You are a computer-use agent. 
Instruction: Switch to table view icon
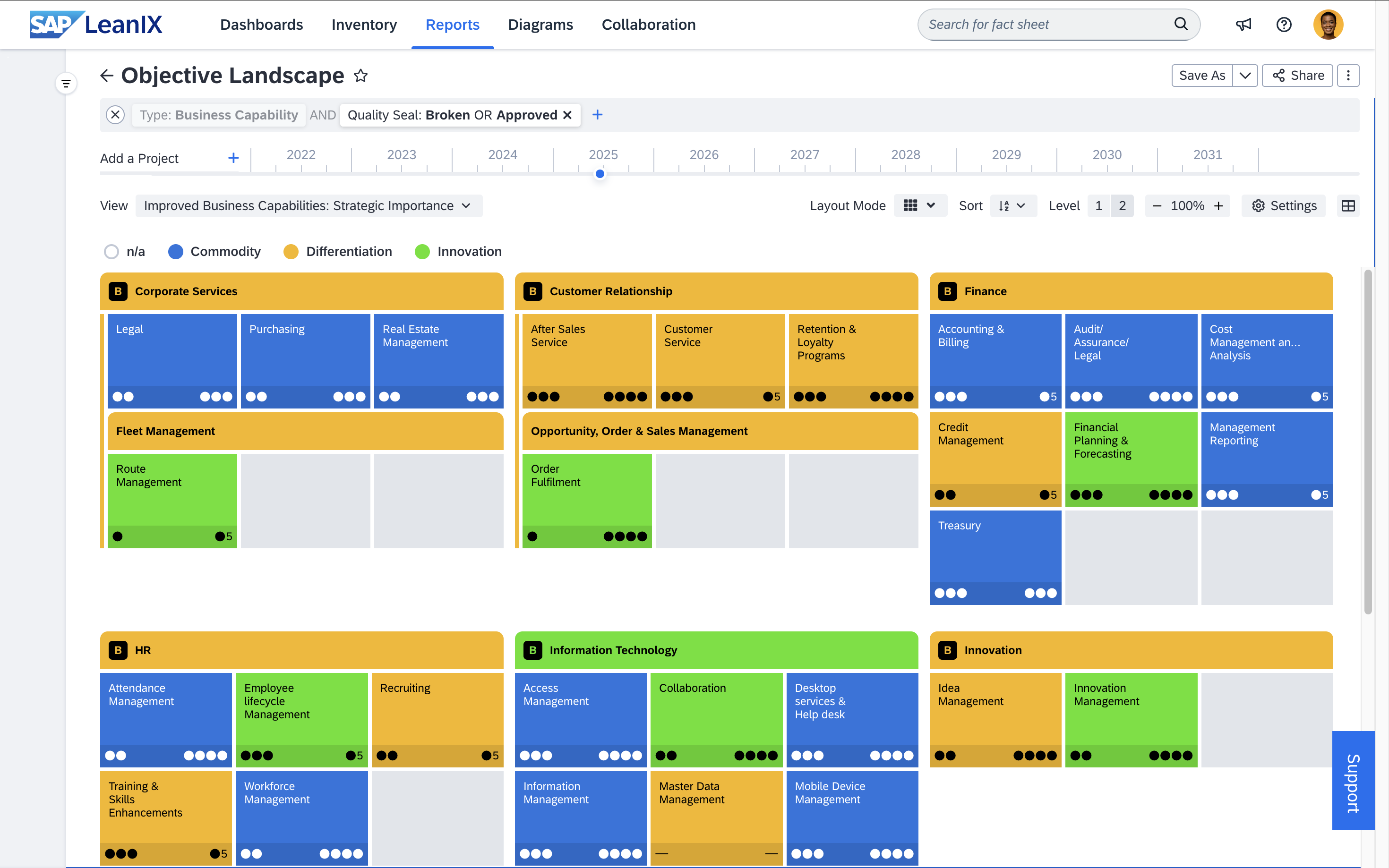pos(1347,206)
